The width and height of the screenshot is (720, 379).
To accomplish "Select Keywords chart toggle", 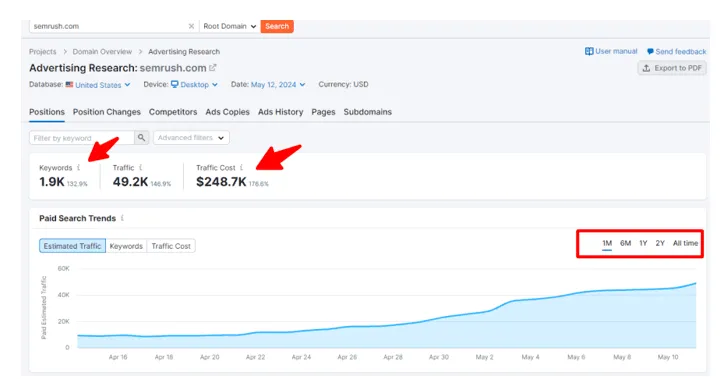I will tap(126, 246).
